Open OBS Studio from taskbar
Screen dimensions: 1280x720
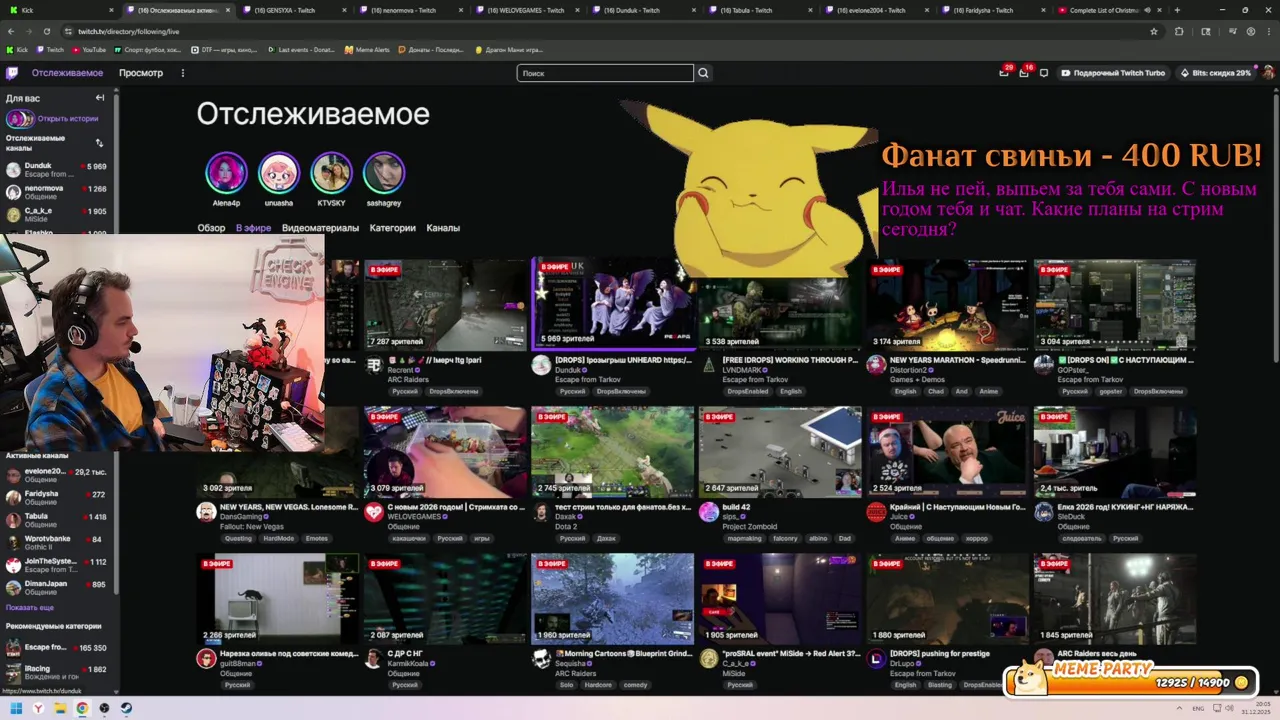pos(104,708)
